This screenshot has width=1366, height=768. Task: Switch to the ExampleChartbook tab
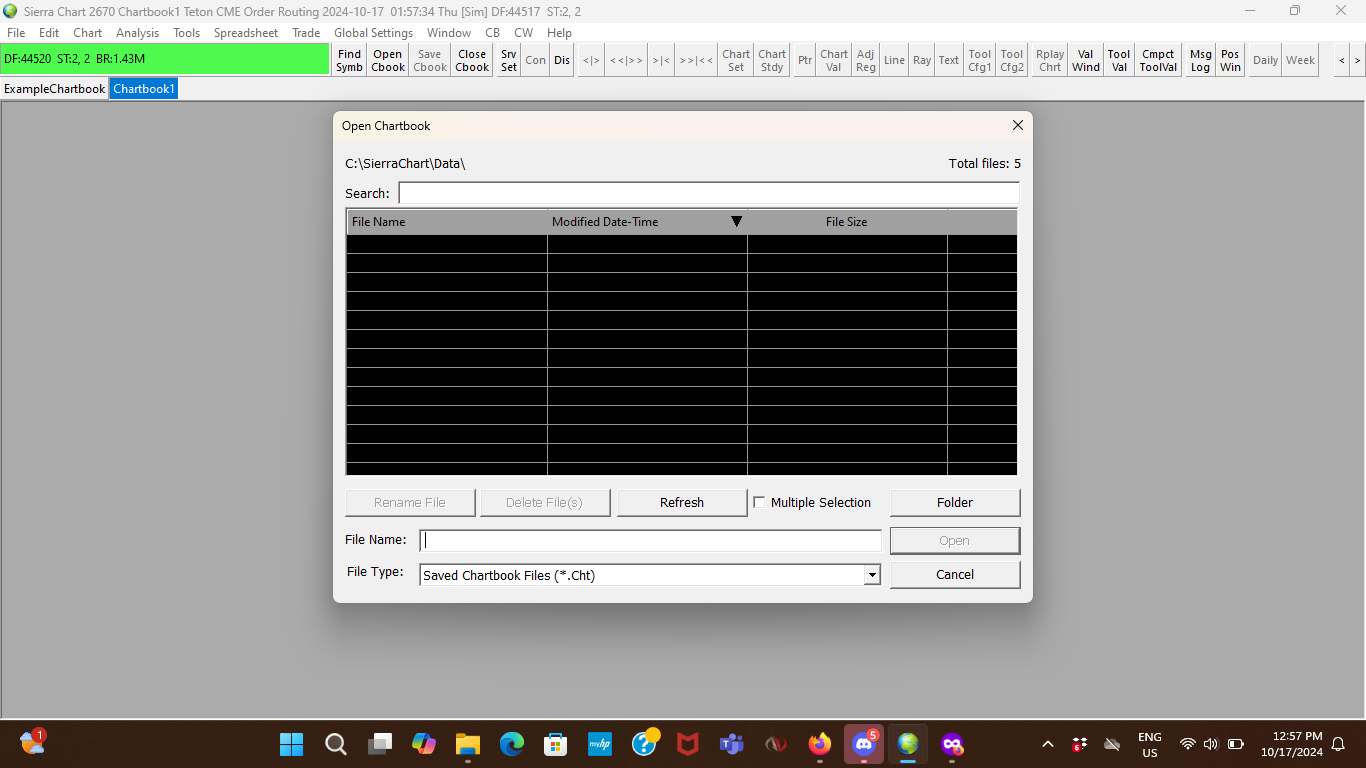point(55,89)
